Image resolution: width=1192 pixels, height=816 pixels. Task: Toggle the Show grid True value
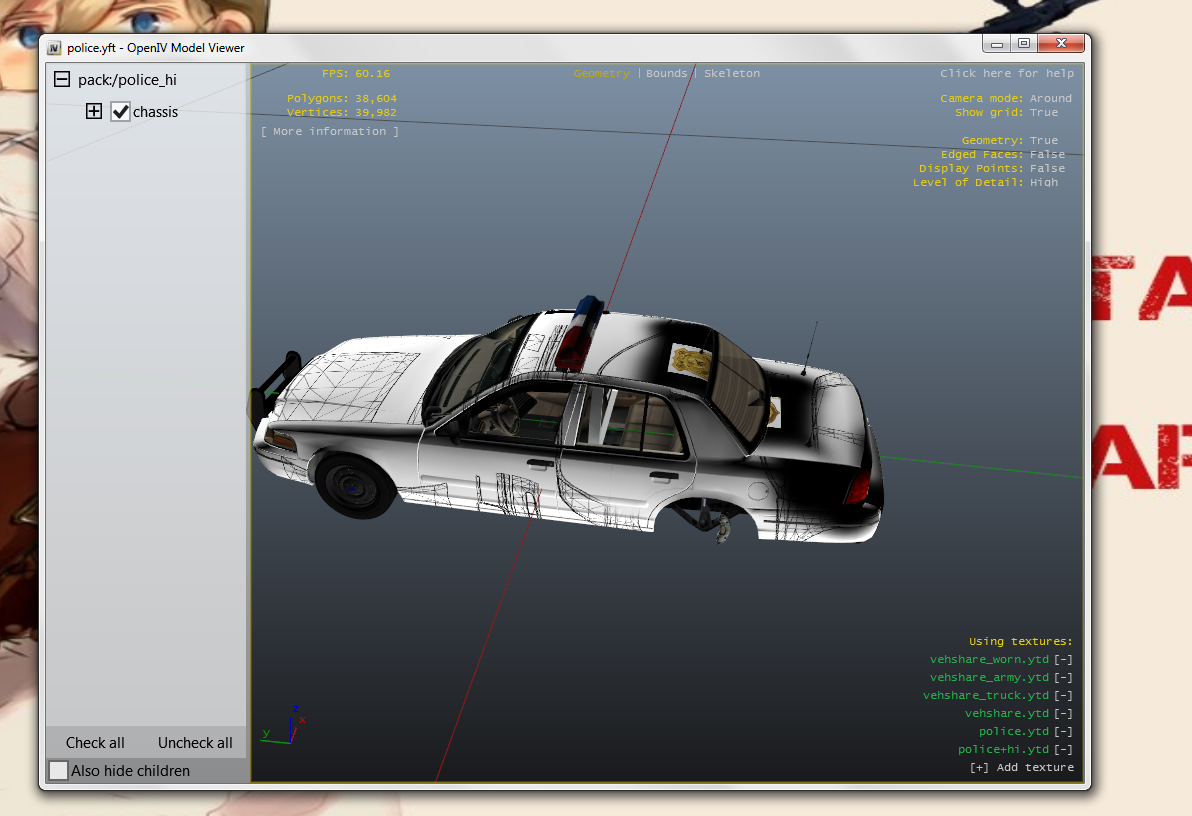(x=1044, y=112)
